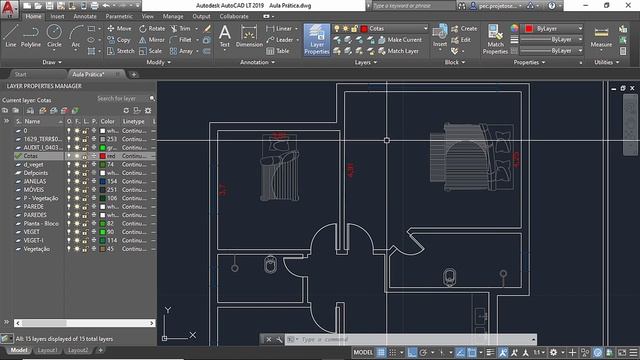Expand the Properties panel
Viewport: 640px width, 360px height.
coord(529,62)
